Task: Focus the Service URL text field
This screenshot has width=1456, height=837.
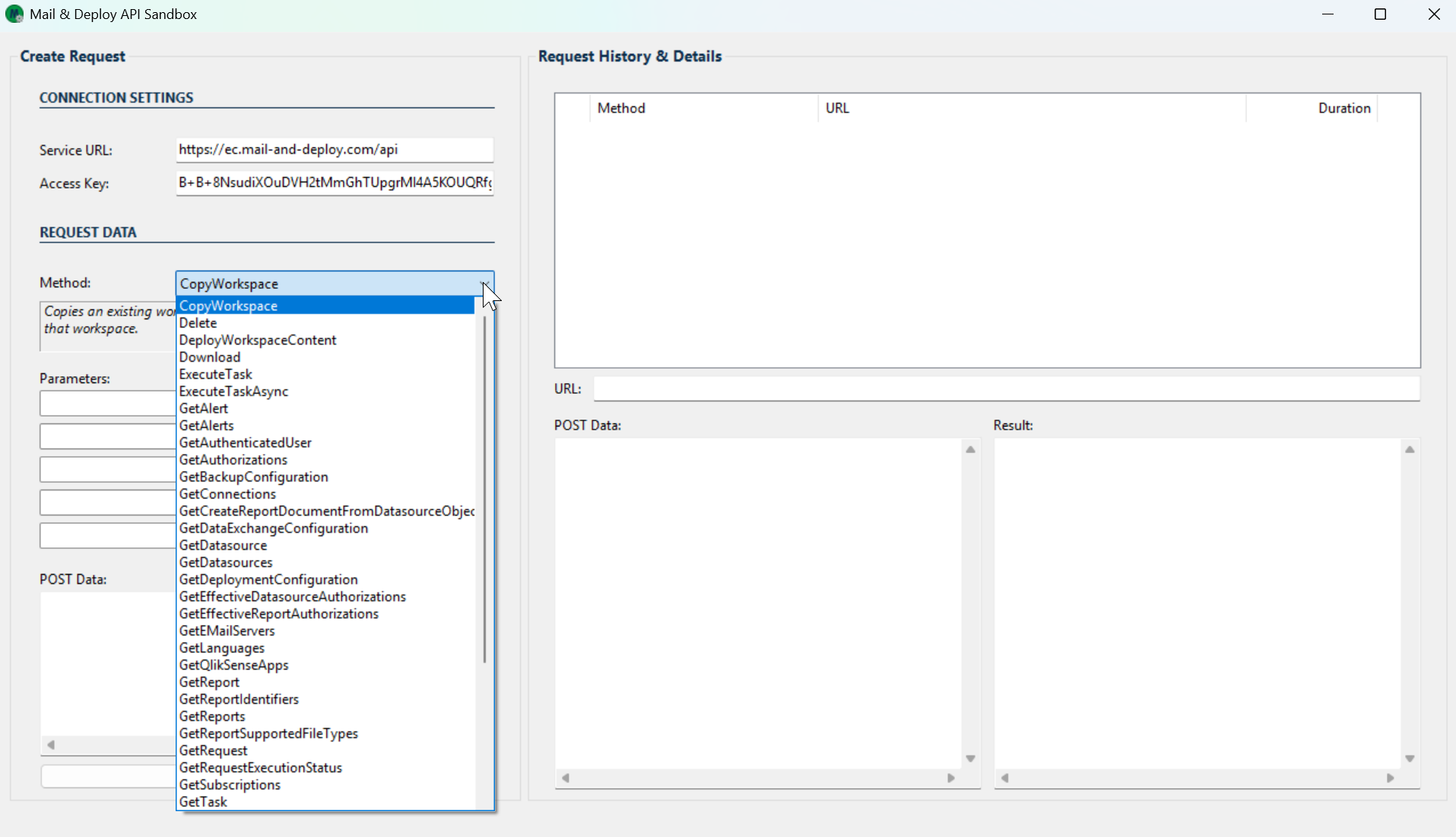Action: coord(334,150)
